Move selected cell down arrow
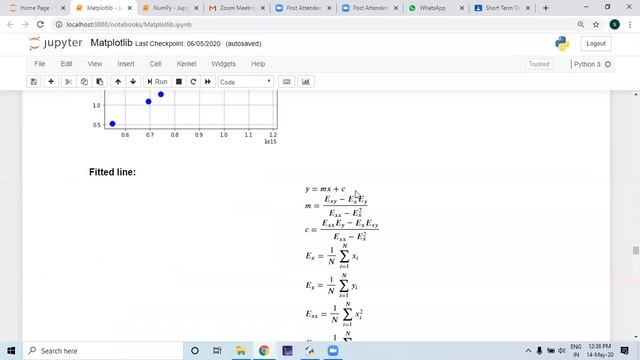Screen dimensions: 640x360 coord(133,82)
